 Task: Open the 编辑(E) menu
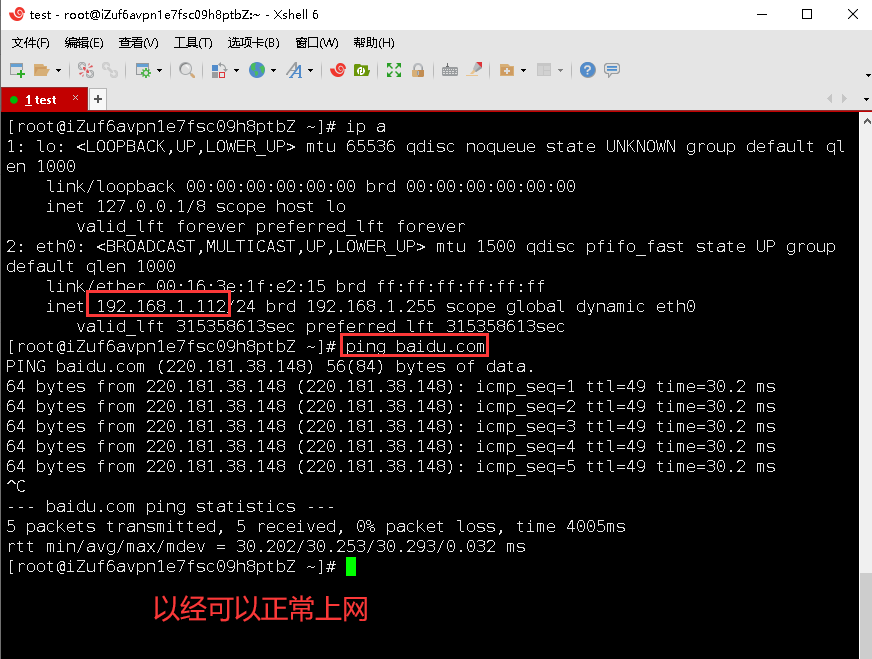(x=84, y=43)
